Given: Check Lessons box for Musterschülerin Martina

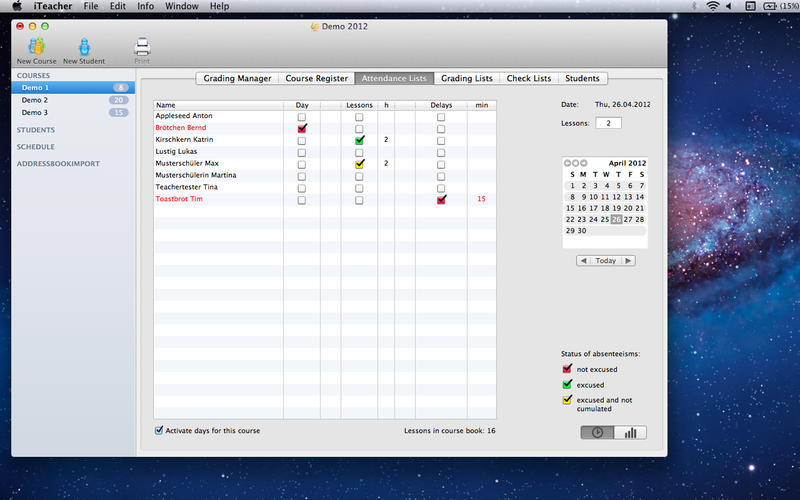Looking at the screenshot, I should coord(359,177).
